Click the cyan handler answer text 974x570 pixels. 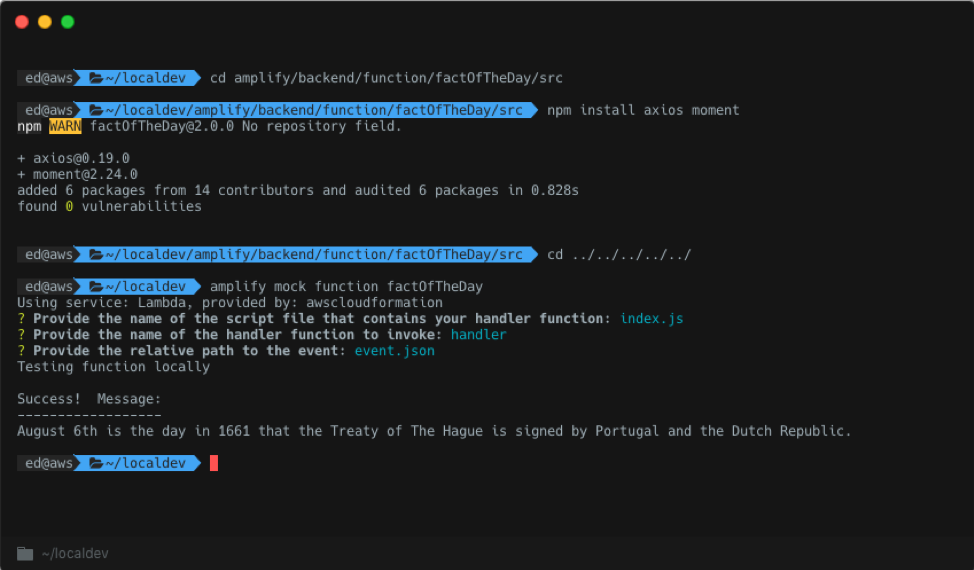(x=478, y=335)
